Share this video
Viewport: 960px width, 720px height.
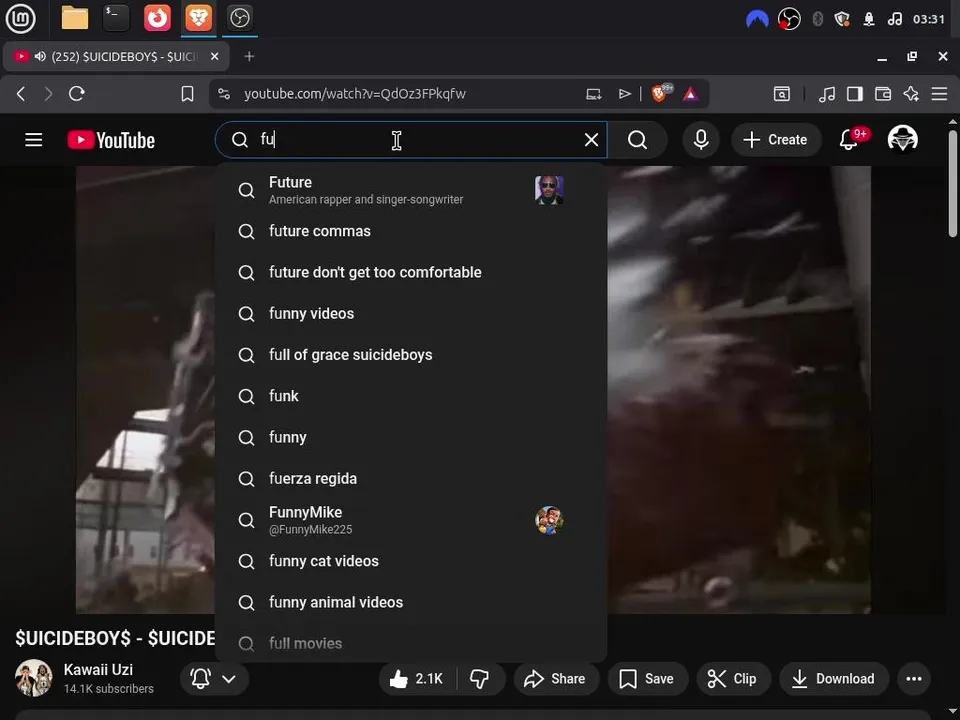(x=556, y=678)
